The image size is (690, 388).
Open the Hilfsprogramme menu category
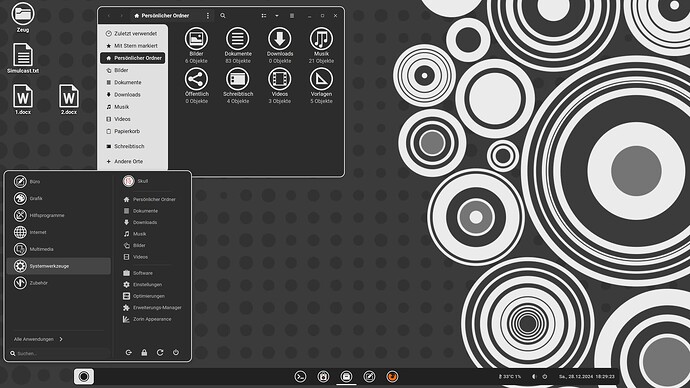tap(59, 215)
